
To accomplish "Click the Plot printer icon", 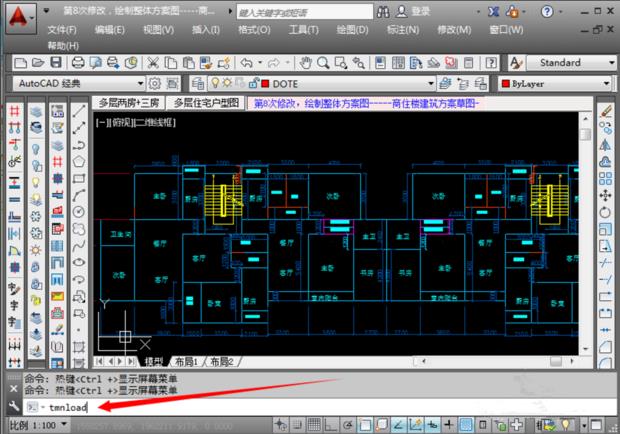I will pyautogui.click(x=78, y=62).
